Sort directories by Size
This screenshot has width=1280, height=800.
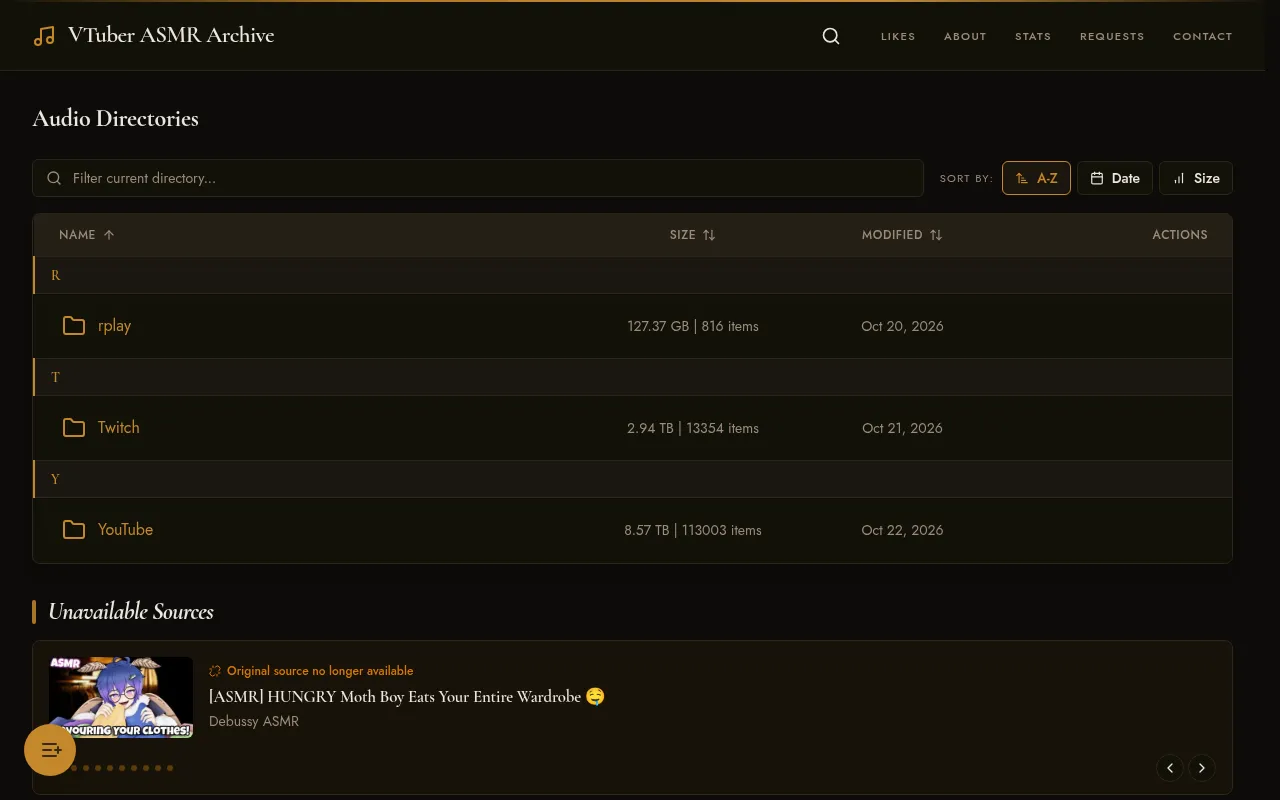tap(1196, 178)
